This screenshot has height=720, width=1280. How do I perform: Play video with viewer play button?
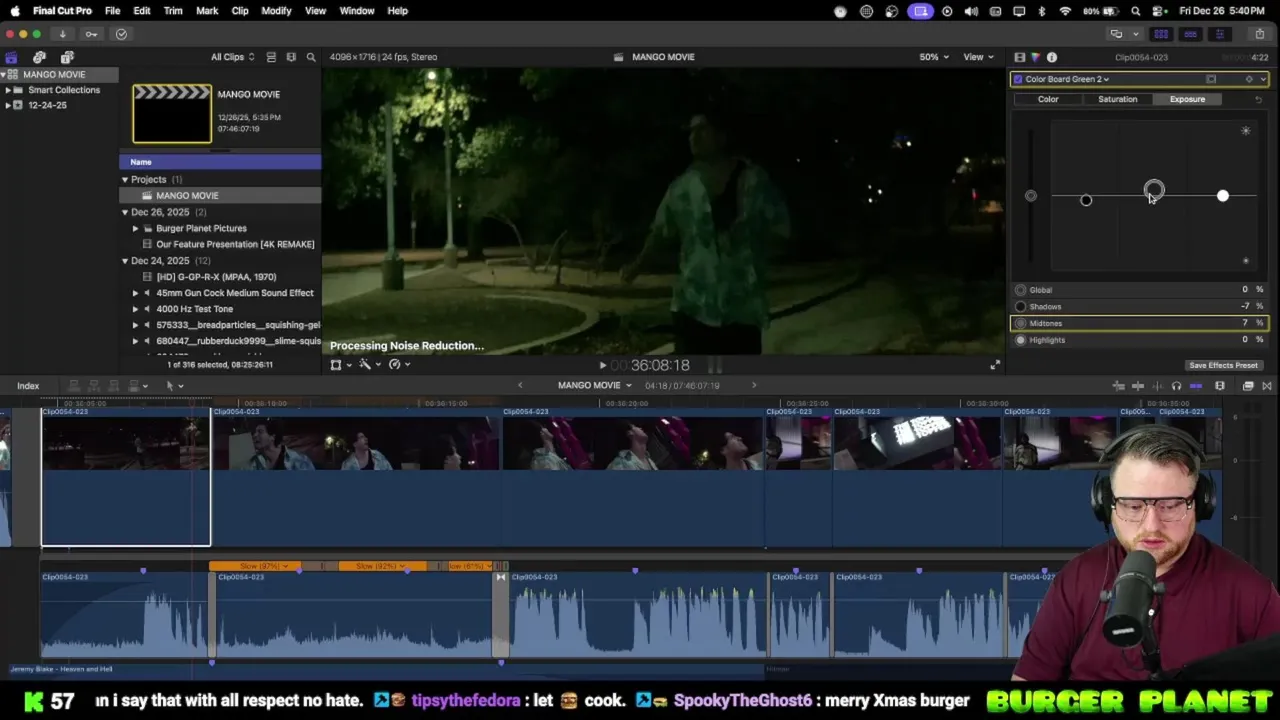[x=602, y=365]
